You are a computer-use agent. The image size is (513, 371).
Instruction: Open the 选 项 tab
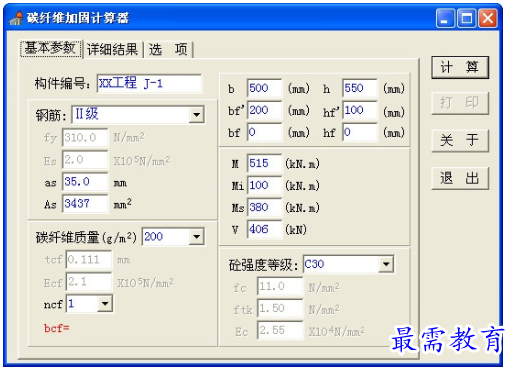(168, 50)
